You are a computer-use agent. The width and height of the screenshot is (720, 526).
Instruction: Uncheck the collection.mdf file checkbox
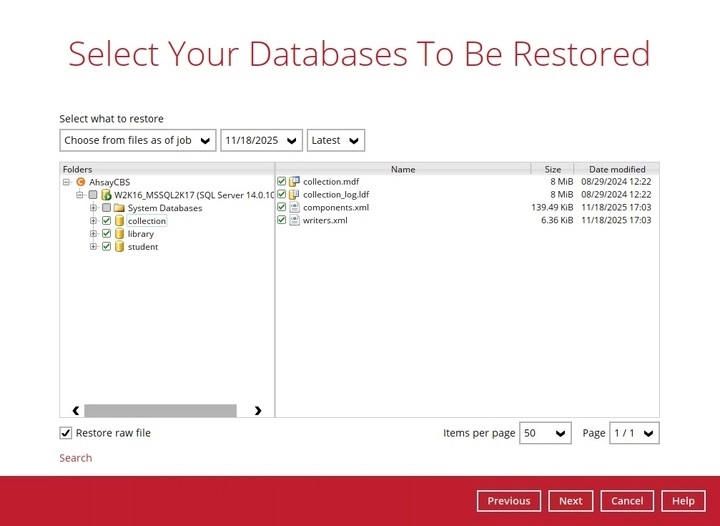(281, 182)
